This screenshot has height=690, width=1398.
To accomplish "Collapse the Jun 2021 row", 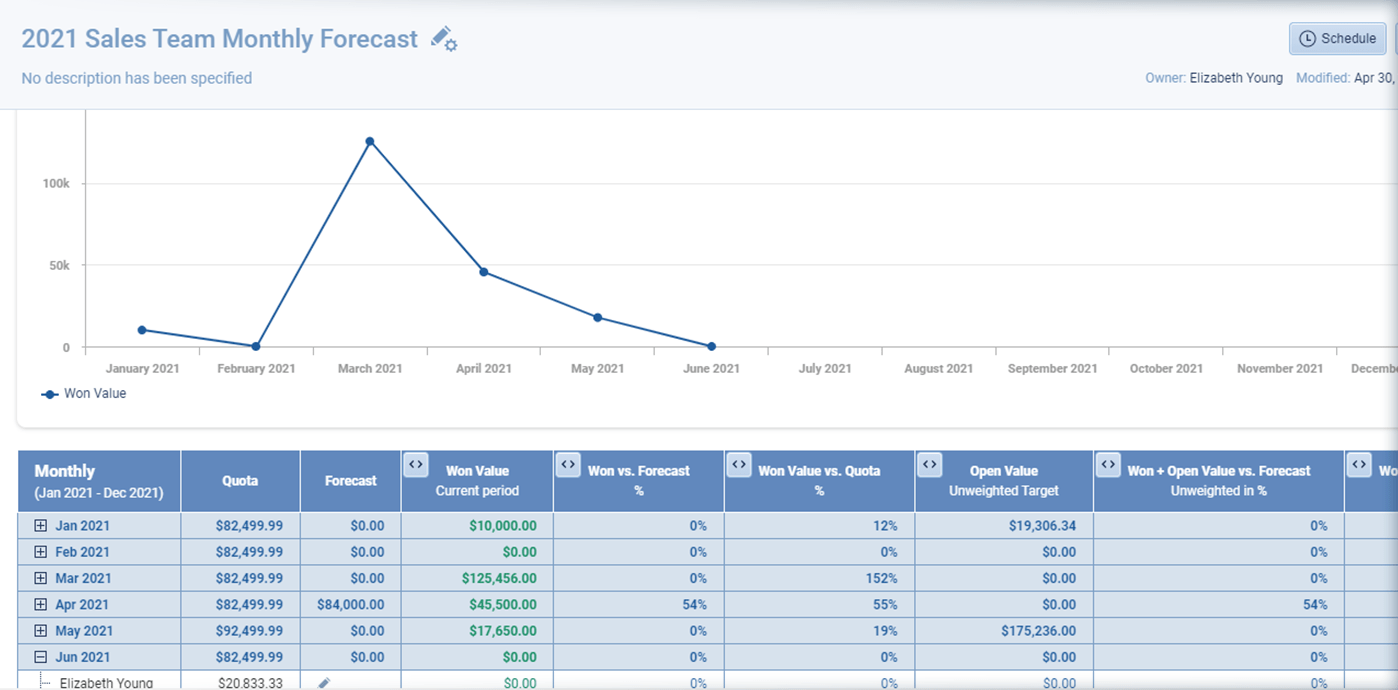I will (x=38, y=657).
